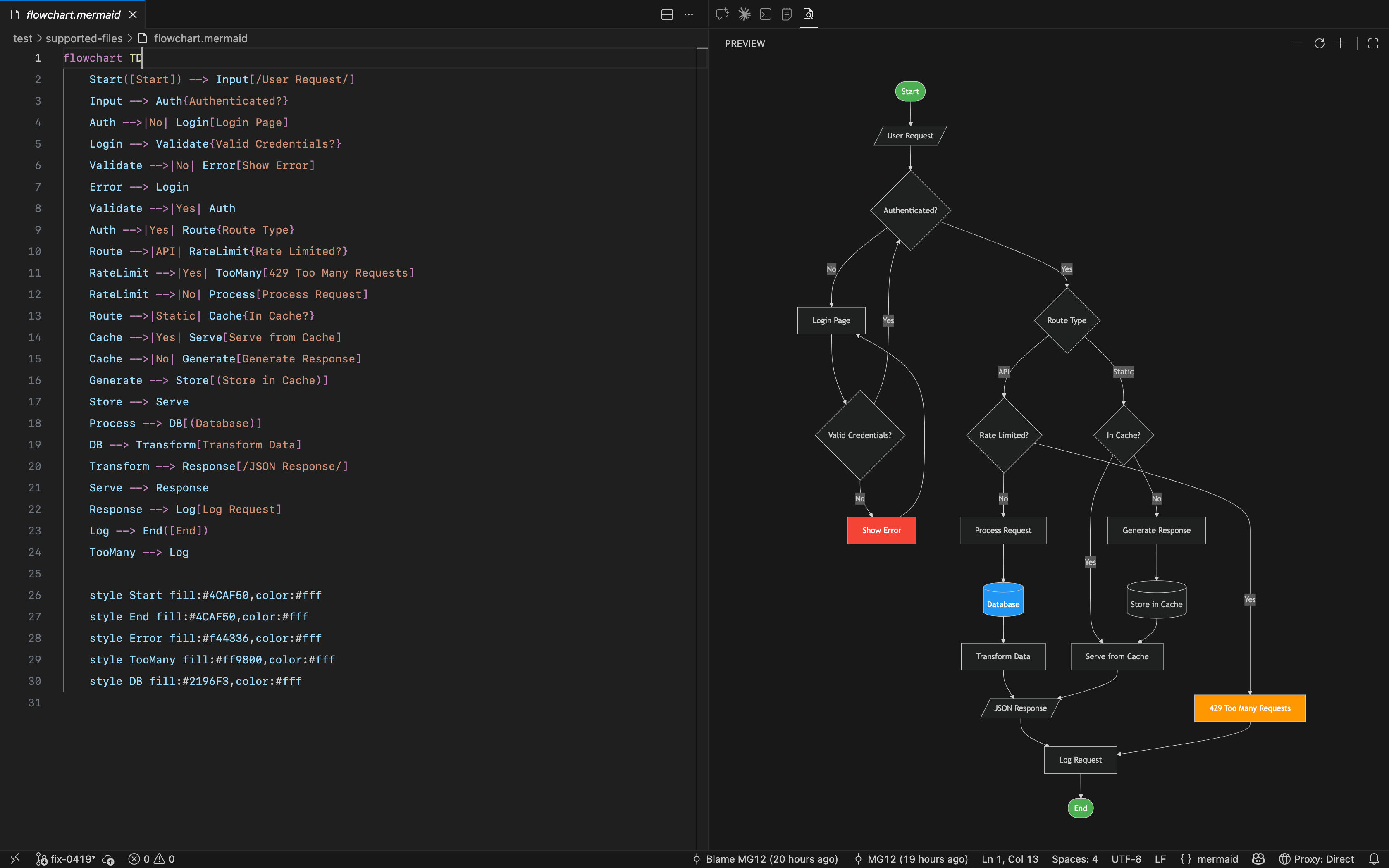Select the file preview tab icon

(808, 14)
